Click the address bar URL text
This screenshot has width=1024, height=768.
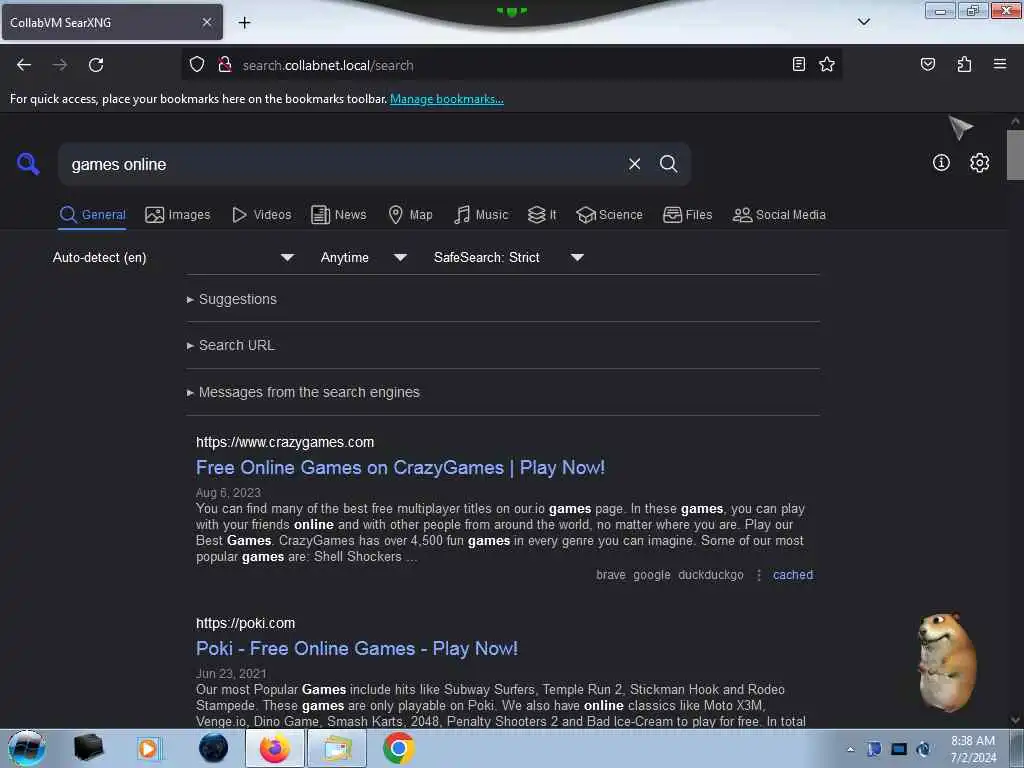(x=328, y=65)
